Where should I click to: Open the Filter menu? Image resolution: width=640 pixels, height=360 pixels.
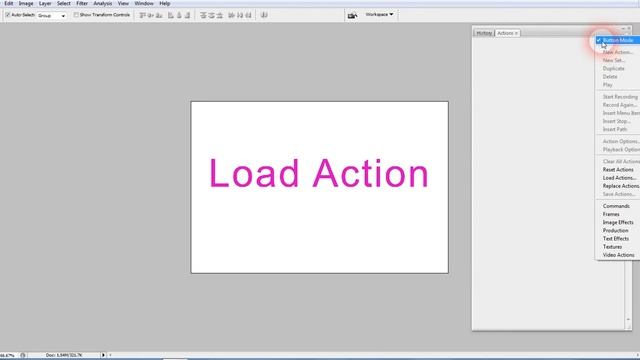coord(82,3)
